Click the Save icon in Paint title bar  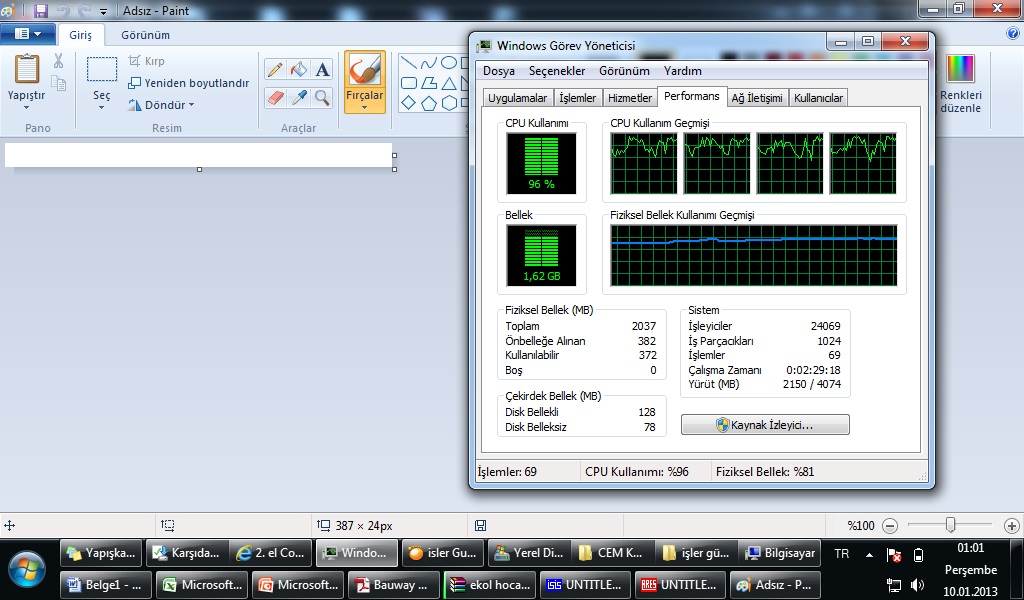point(41,10)
